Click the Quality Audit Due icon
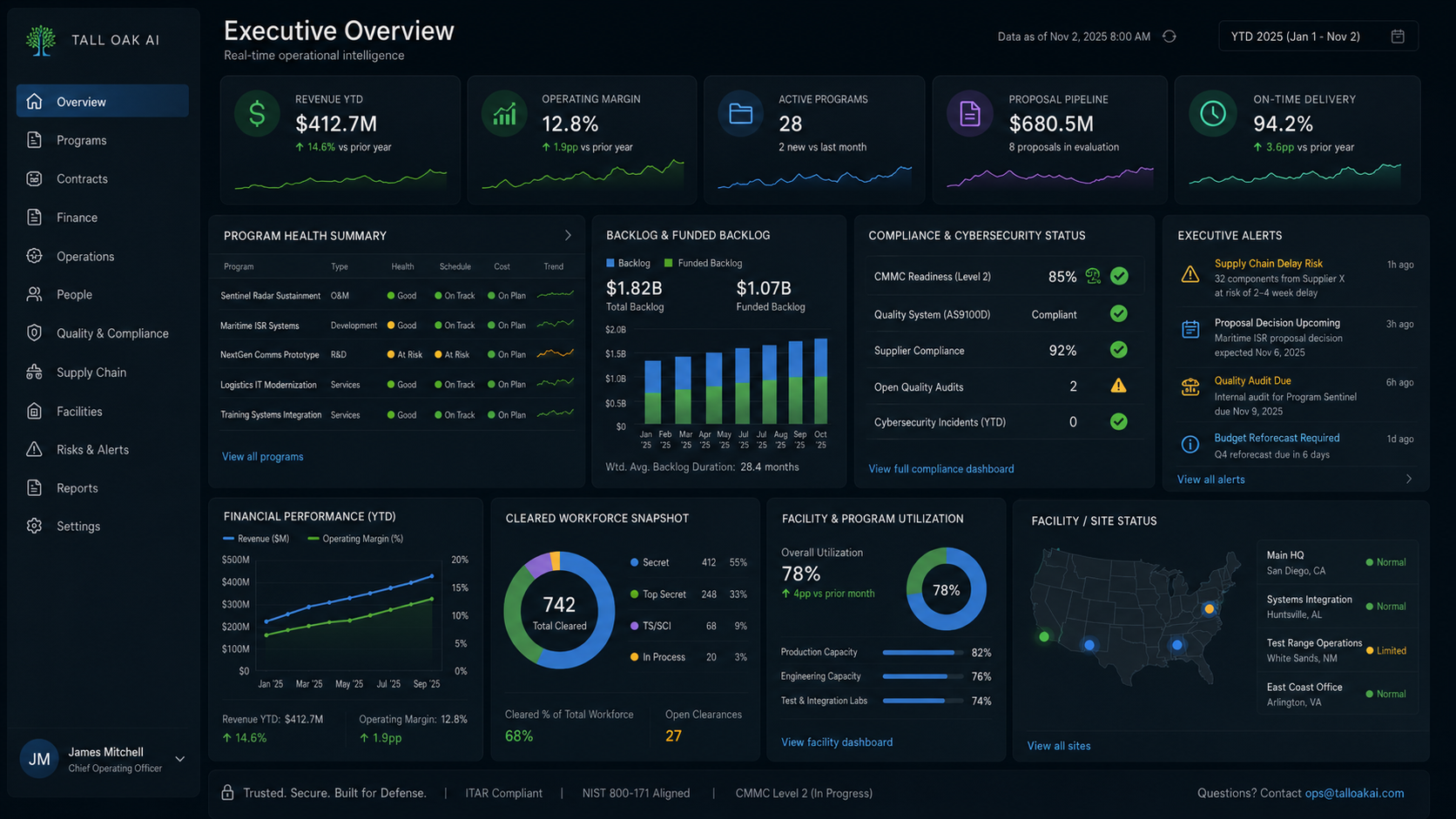Screen dimensions: 1456x819 coord(1190,387)
